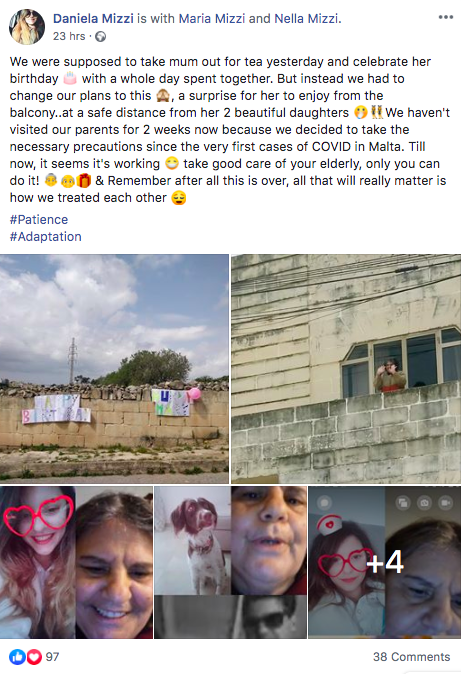Open Daniela Mizzi's profile picture

[x=27, y=27]
